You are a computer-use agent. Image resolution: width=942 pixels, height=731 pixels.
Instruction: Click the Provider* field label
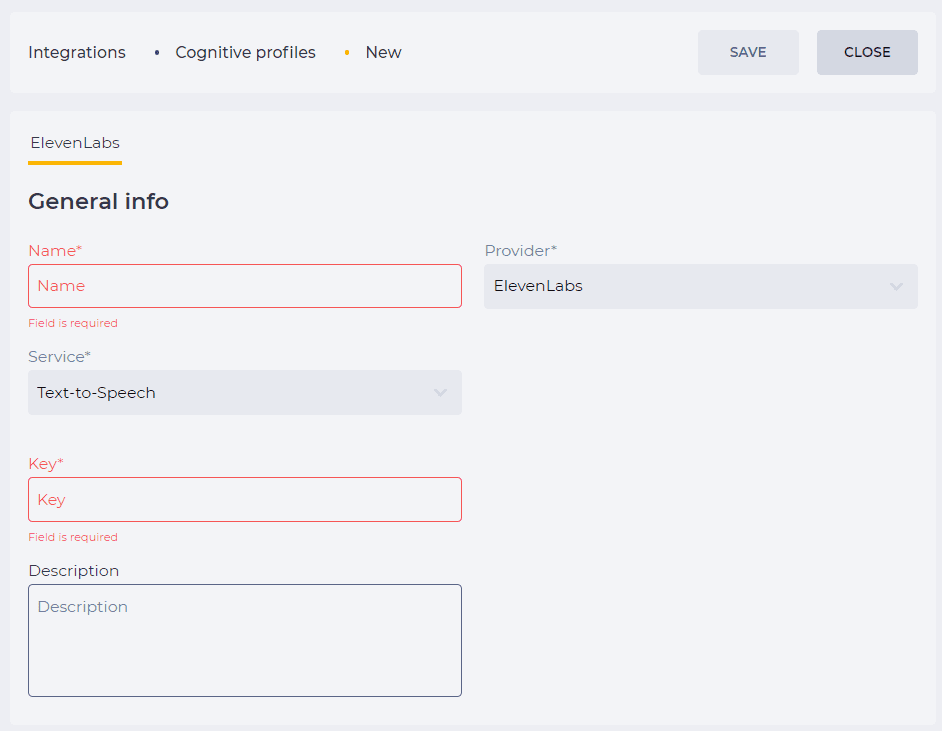coord(521,250)
